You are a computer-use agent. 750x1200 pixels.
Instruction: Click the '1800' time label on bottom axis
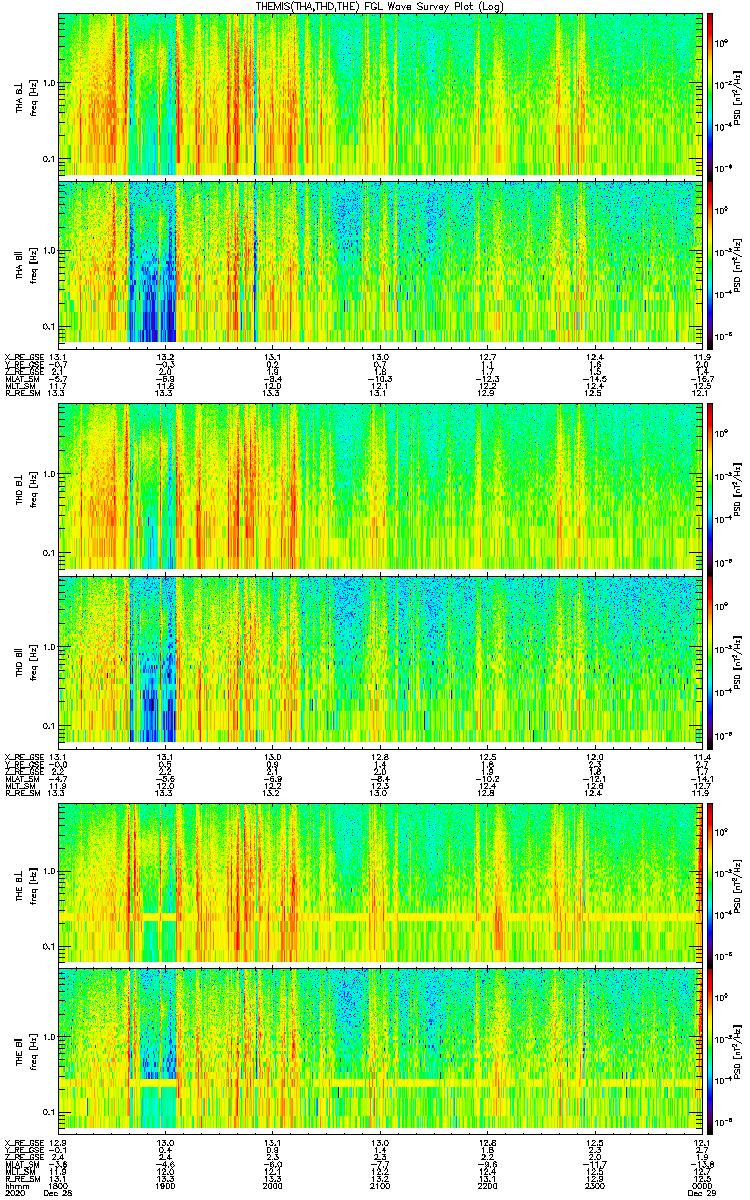59,1186
